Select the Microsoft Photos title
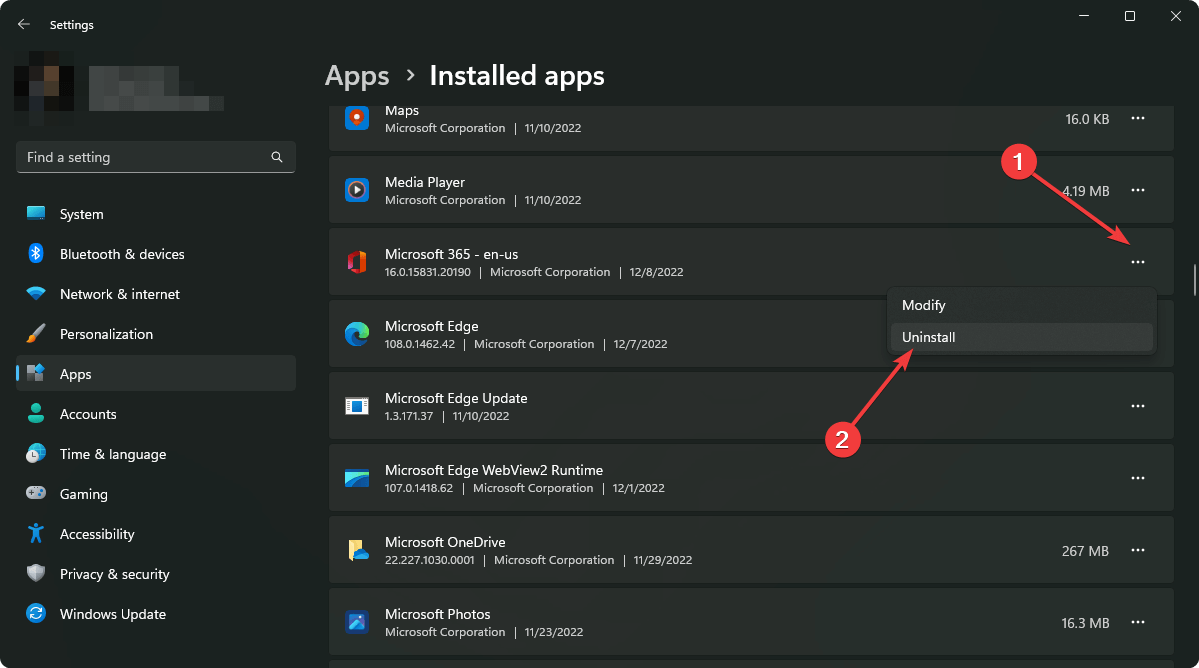The image size is (1199, 668). point(437,614)
